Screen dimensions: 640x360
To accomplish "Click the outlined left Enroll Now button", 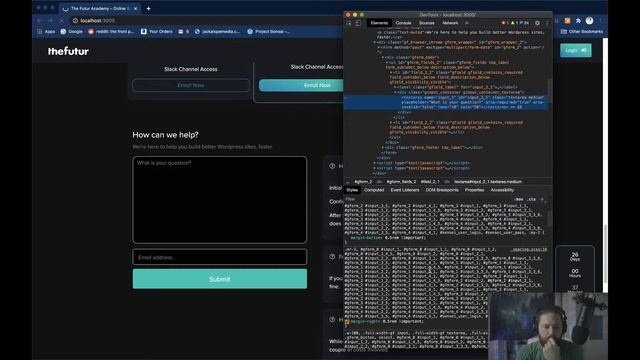I will pos(191,85).
